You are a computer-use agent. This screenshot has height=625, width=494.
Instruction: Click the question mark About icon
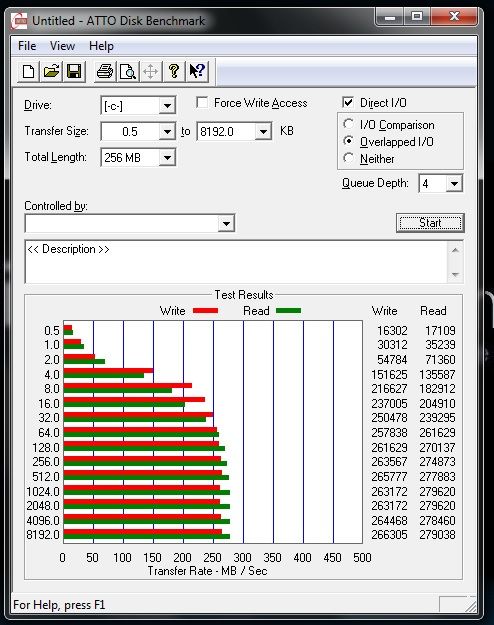click(x=174, y=72)
